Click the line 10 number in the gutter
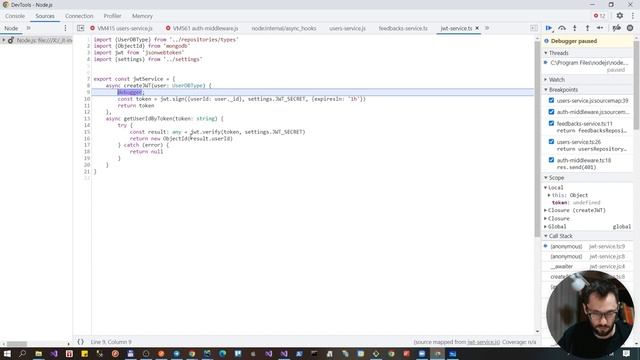This screenshot has height=360, width=640. pyautogui.click(x=87, y=99)
